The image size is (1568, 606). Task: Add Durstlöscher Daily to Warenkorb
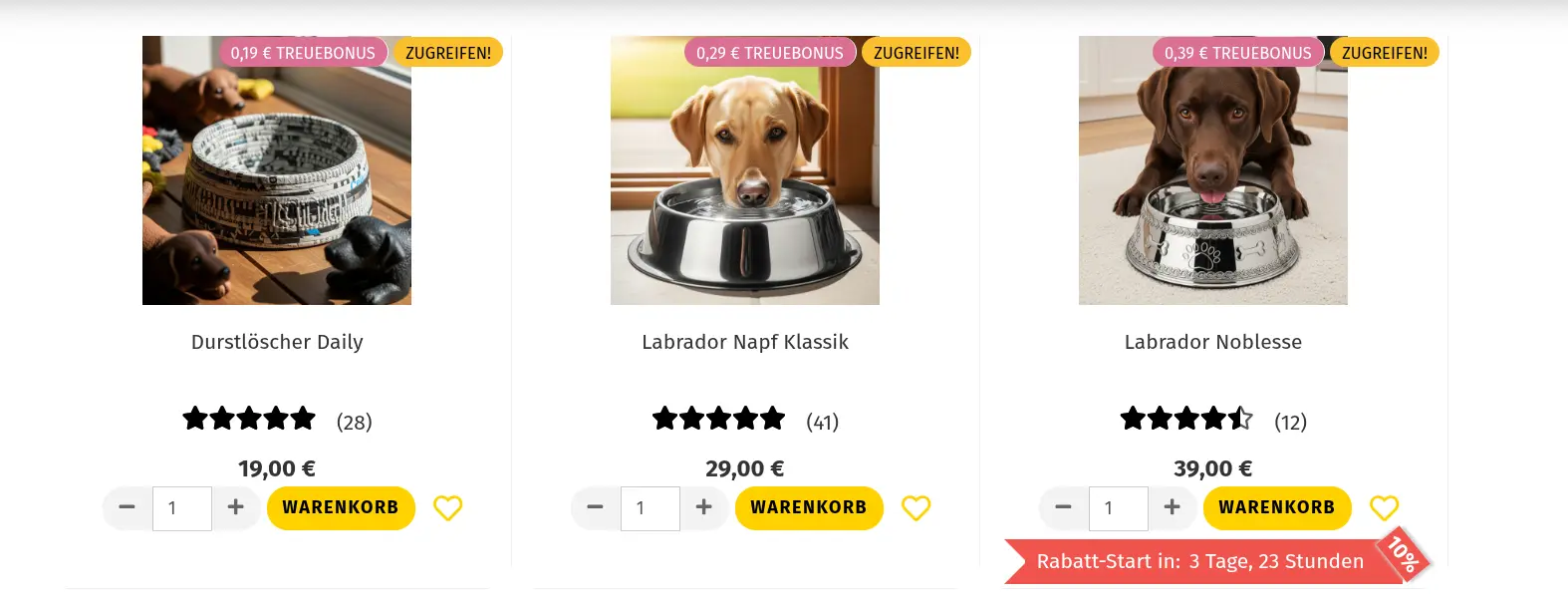click(341, 507)
